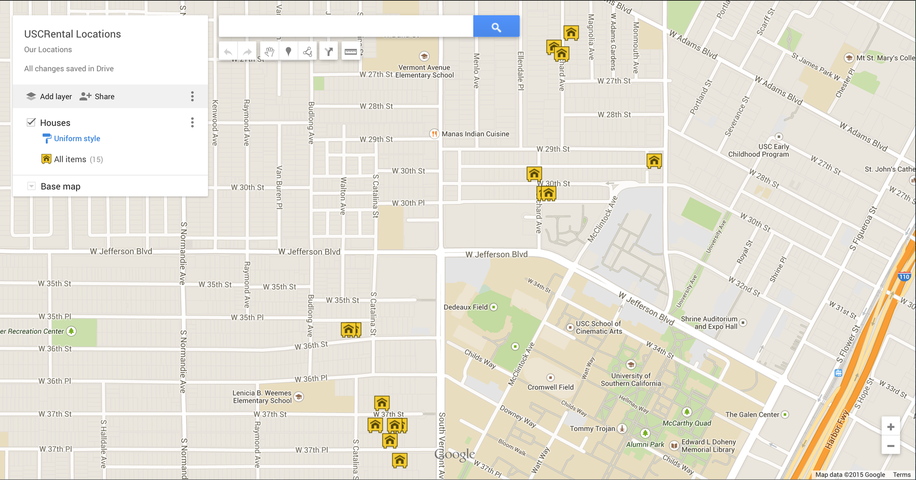This screenshot has height=480, width=916.
Task: Click USC School of Cinematic Arts marker
Action: pyautogui.click(x=570, y=328)
